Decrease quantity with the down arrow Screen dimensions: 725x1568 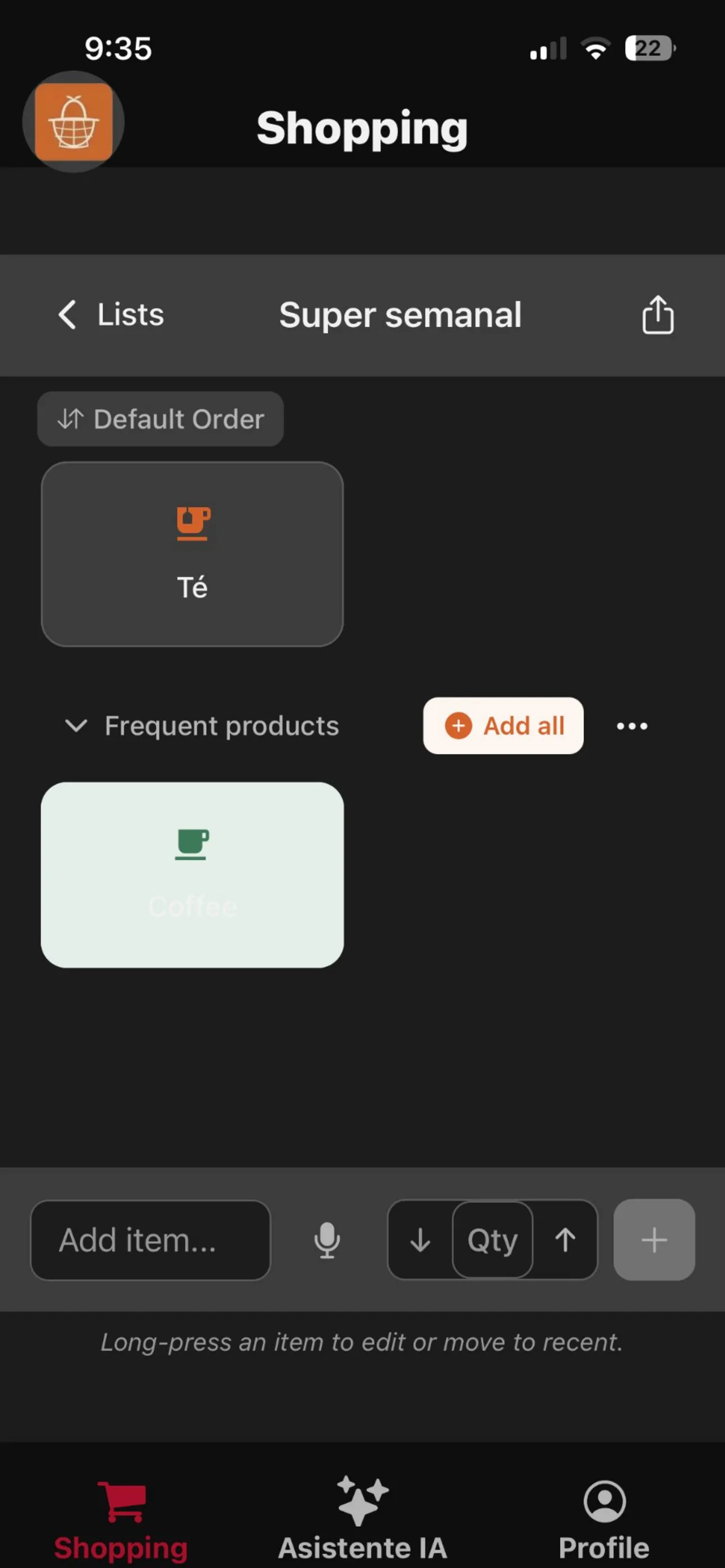coord(421,1240)
